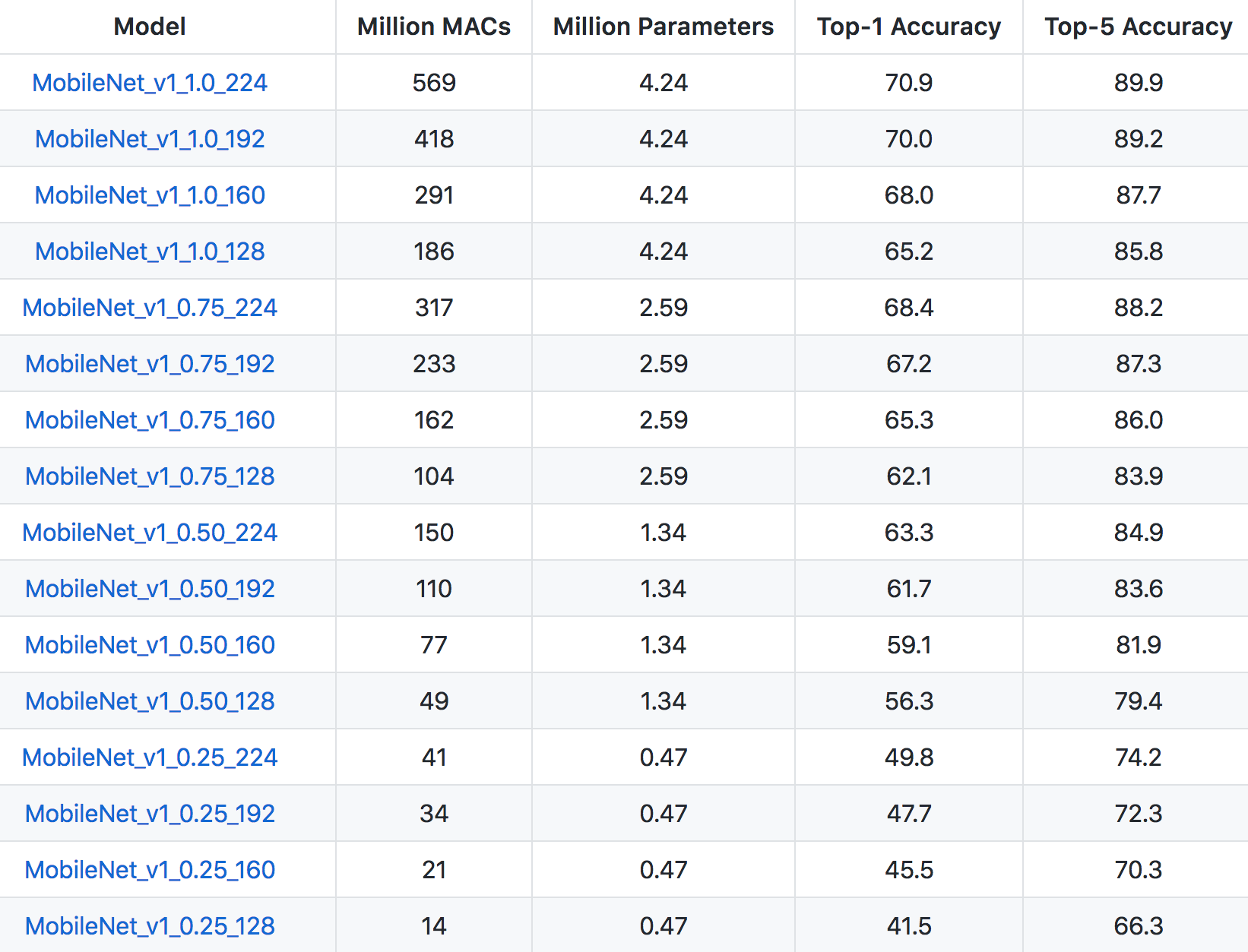1248x952 pixels.
Task: Click the 150 Million MACs cell
Action: pos(434,533)
